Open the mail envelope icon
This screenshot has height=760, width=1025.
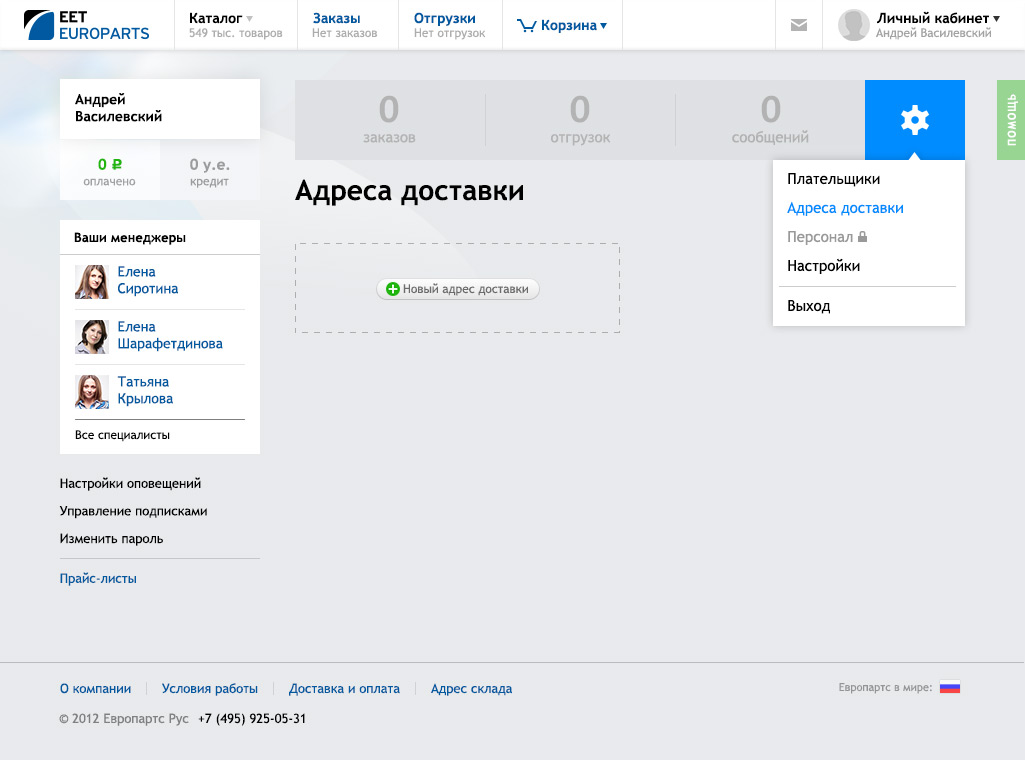(798, 25)
